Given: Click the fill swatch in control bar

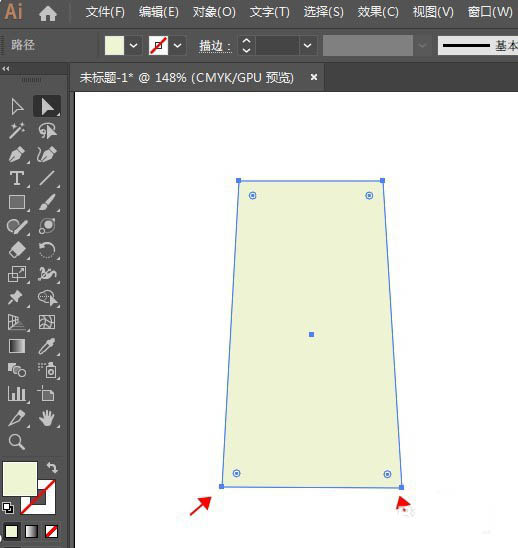Looking at the screenshot, I should click(114, 45).
